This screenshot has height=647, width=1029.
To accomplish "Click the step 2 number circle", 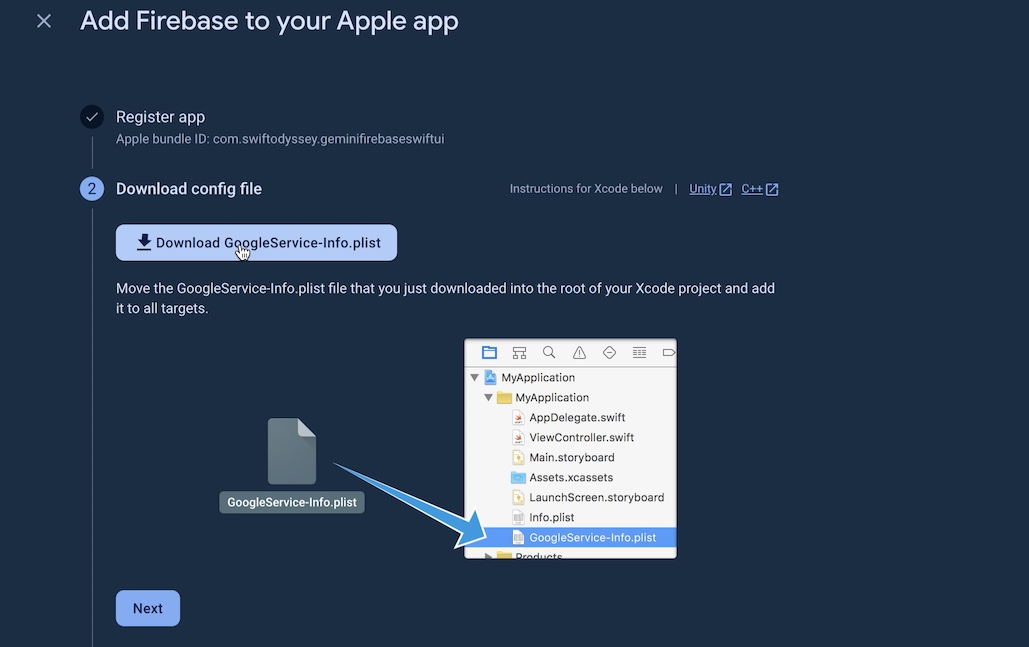I will tap(92, 189).
